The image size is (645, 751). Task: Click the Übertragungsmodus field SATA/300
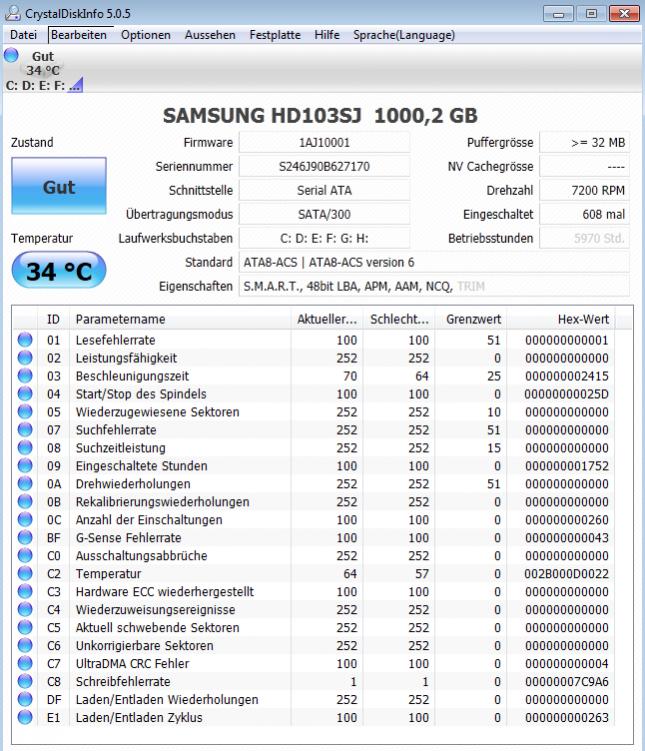click(324, 214)
